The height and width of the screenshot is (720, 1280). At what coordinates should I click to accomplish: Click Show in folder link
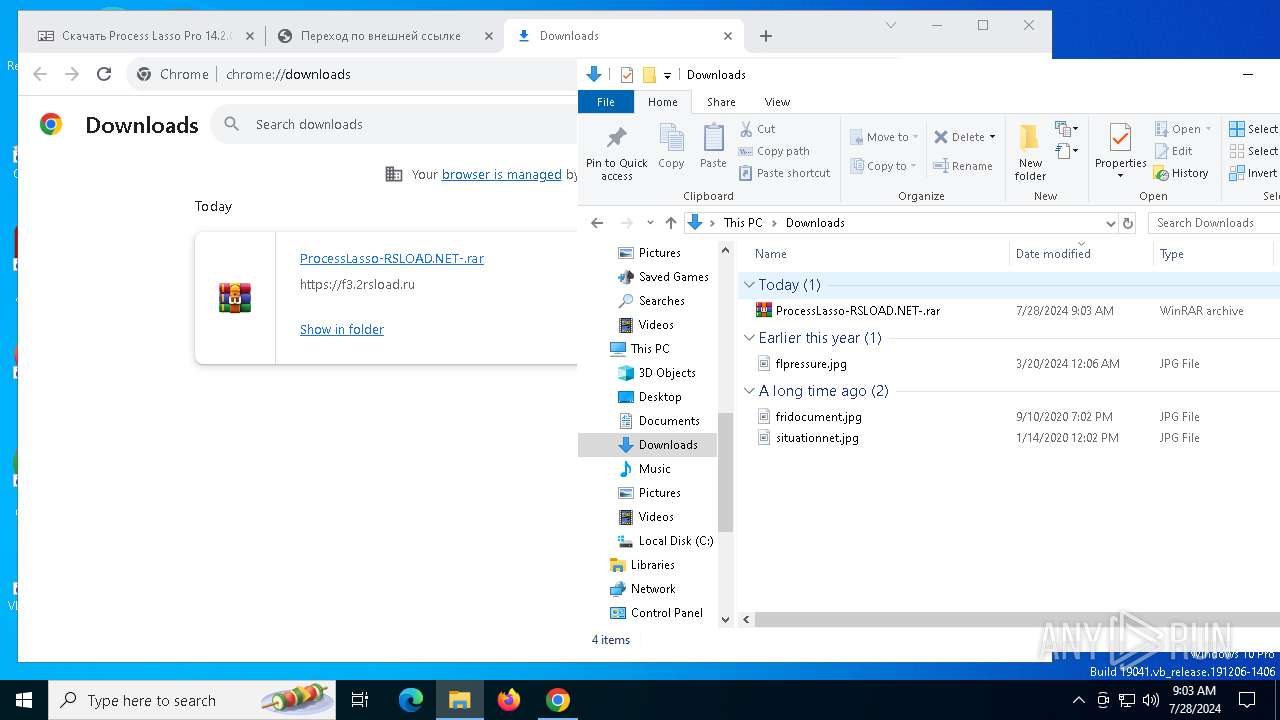pyautogui.click(x=342, y=329)
